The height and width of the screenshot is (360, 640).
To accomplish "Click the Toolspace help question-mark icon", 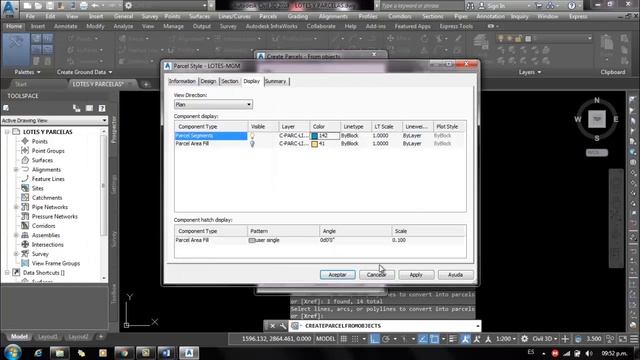I will pyautogui.click(x=102, y=108).
